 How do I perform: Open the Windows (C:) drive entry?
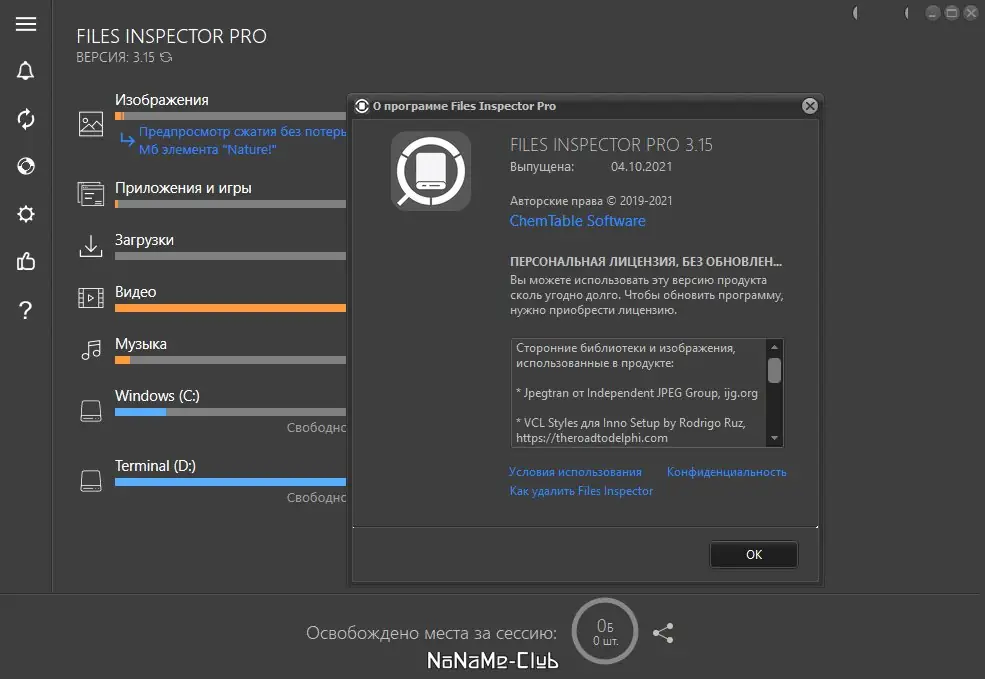coord(157,396)
